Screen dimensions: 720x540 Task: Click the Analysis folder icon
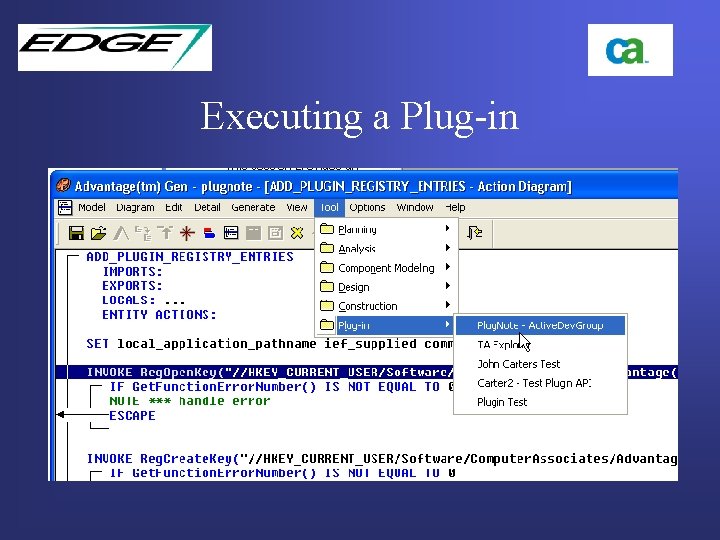[326, 248]
